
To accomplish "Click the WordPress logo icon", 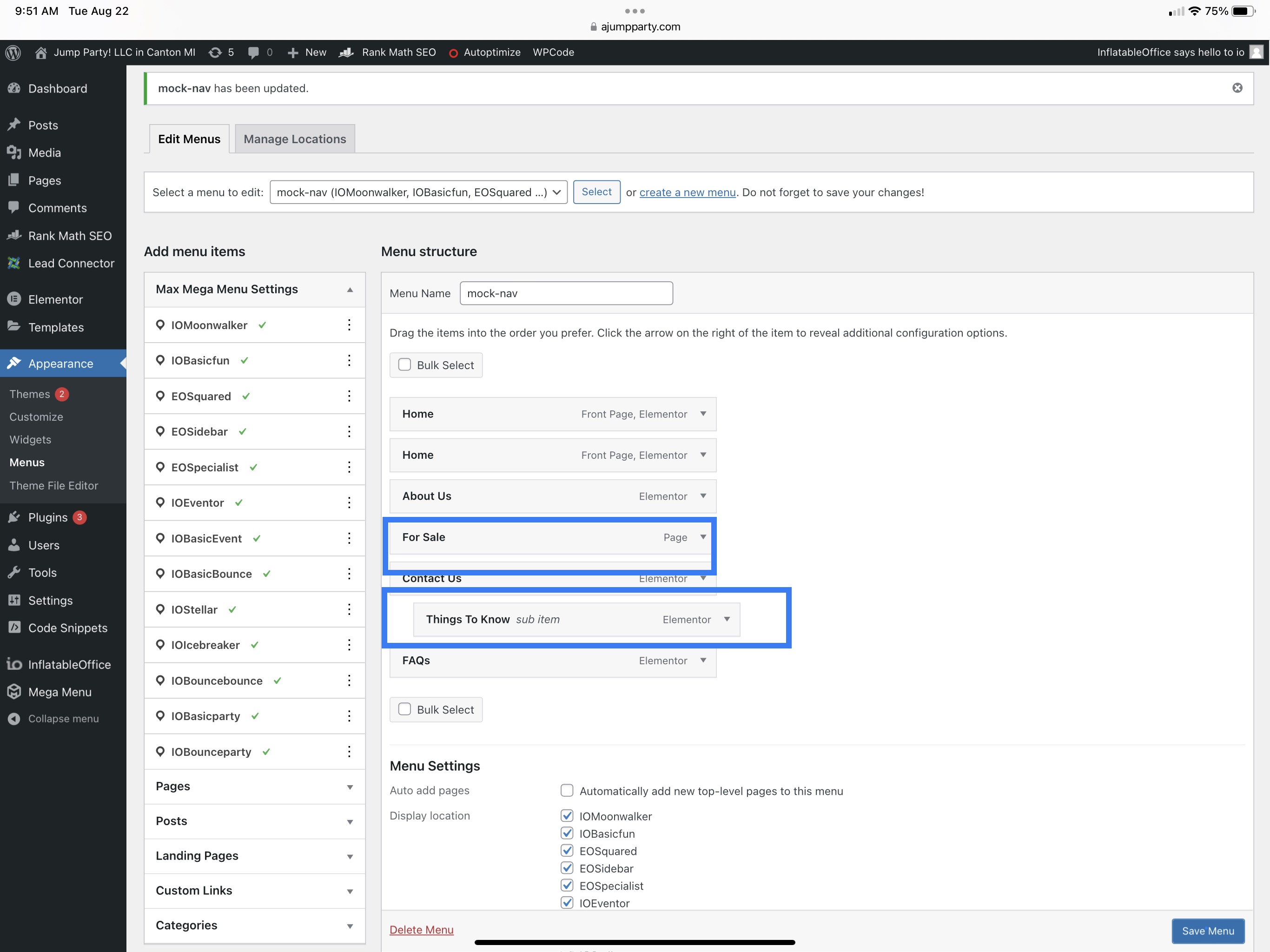I will [13, 52].
